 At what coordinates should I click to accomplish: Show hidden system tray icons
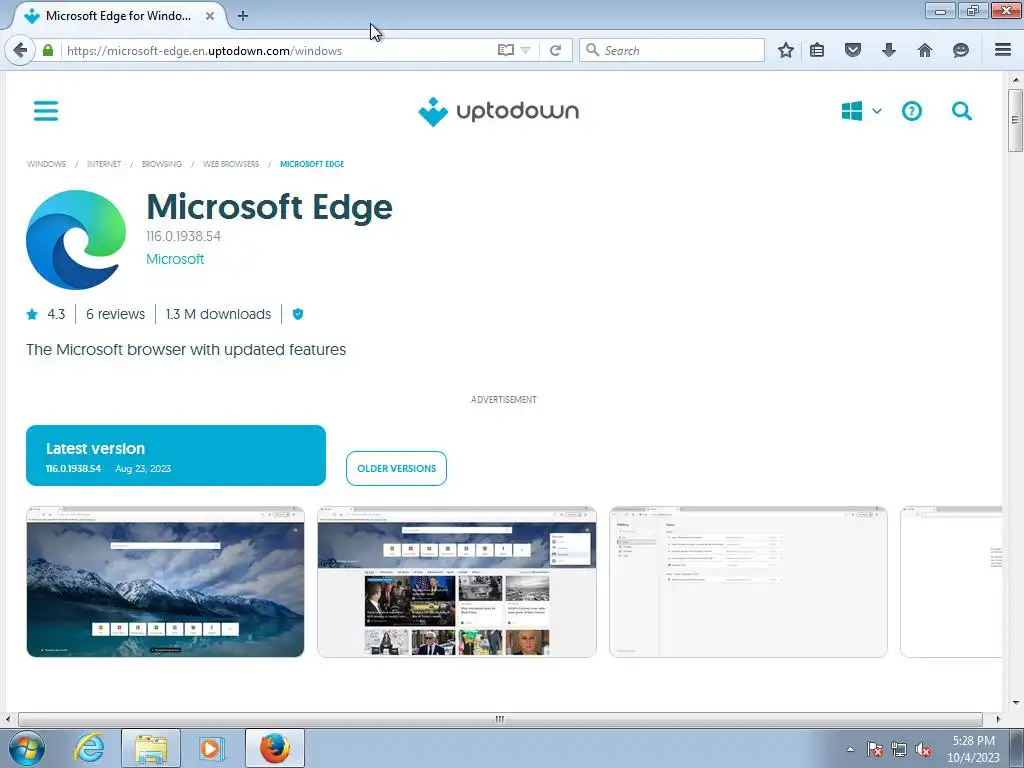tap(850, 749)
